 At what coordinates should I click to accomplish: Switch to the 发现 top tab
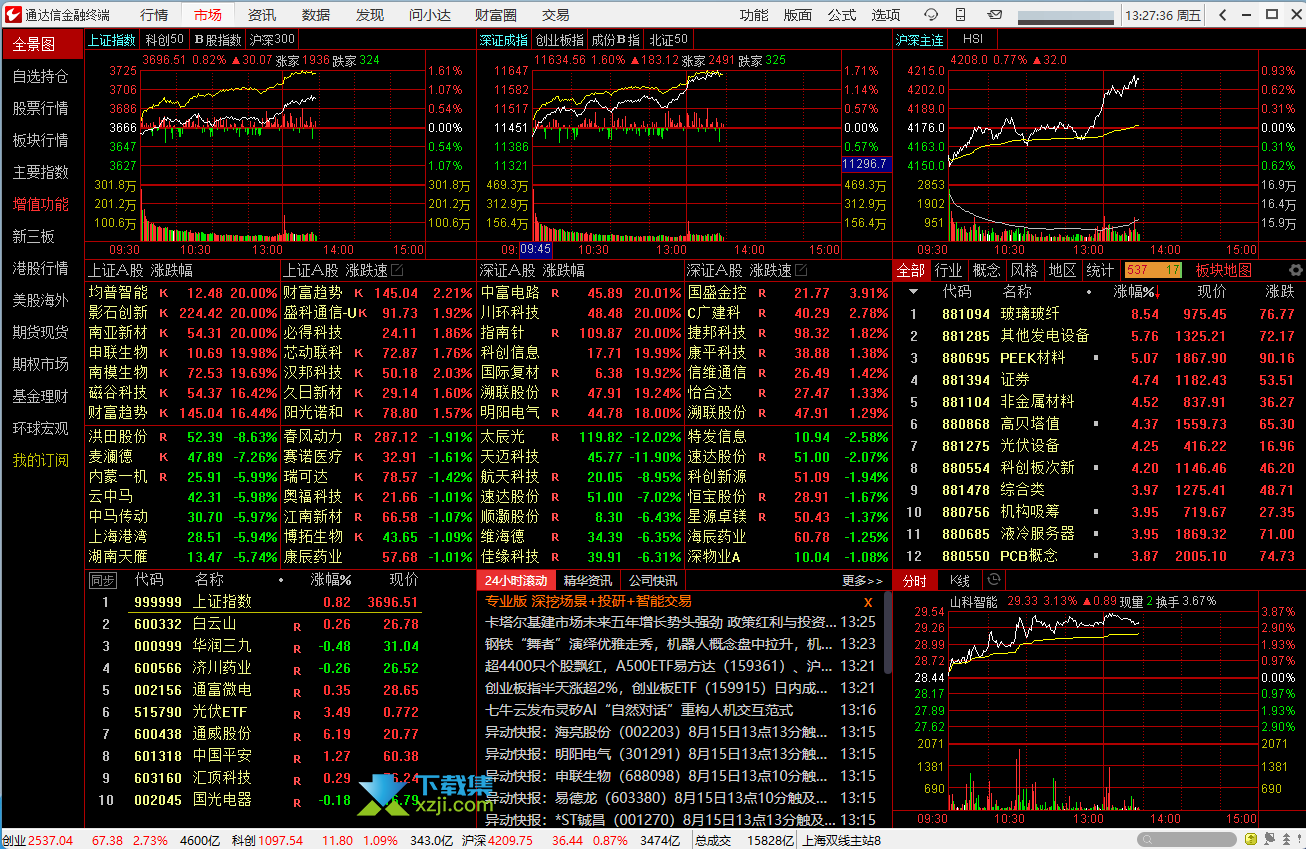coord(370,15)
